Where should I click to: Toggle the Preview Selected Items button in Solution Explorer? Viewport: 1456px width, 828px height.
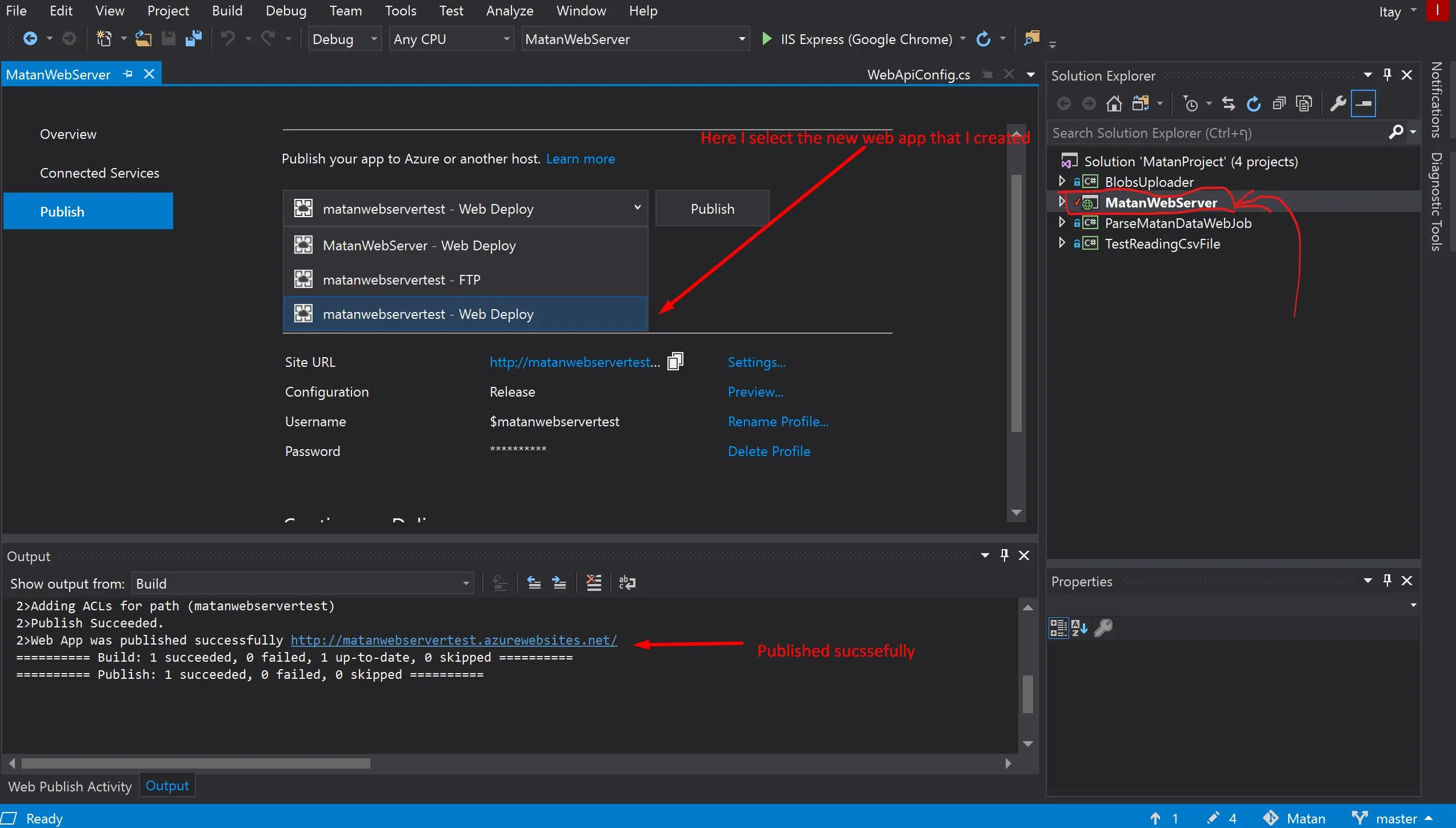1363,104
